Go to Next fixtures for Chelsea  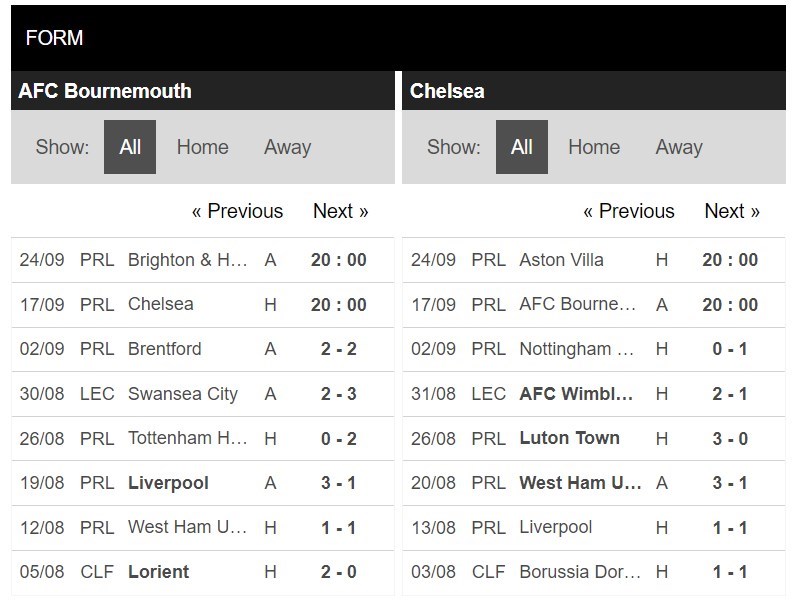tap(732, 211)
